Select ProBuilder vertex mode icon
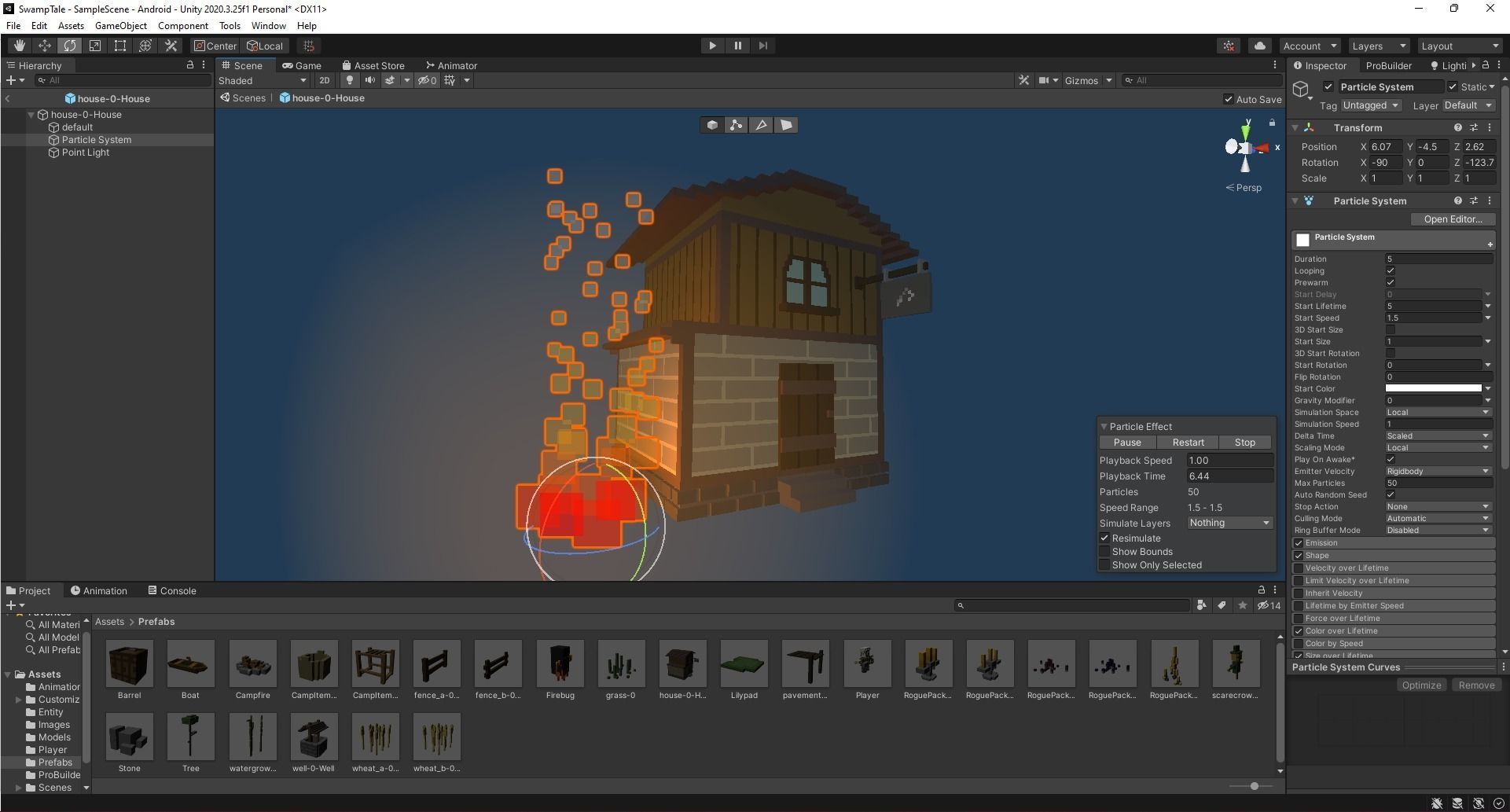This screenshot has height=812, width=1510. (737, 125)
